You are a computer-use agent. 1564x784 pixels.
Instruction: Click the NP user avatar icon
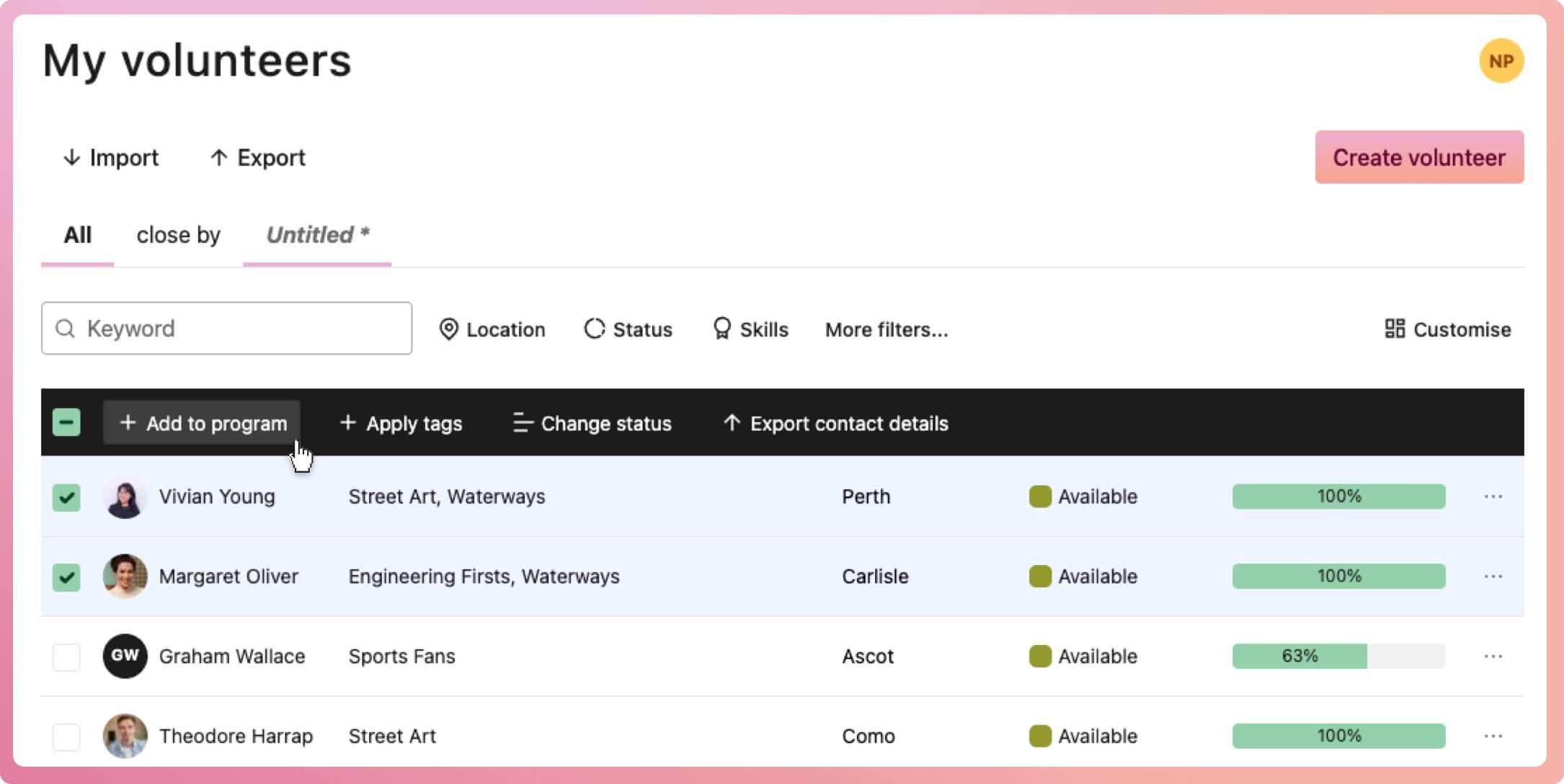tap(1501, 61)
